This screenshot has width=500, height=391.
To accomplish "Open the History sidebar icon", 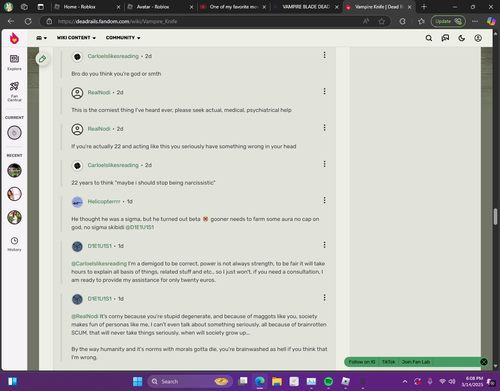I will pos(14,244).
